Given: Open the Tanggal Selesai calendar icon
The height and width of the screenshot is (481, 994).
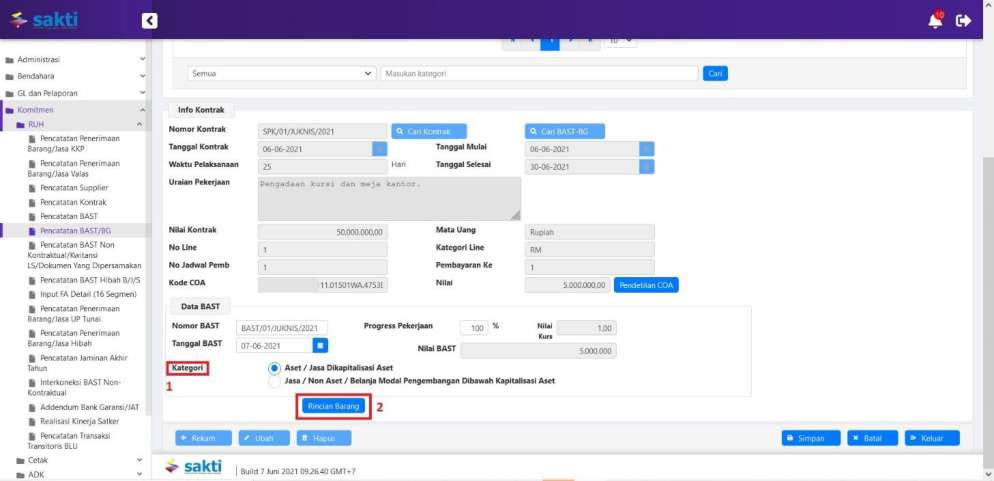Looking at the screenshot, I should [647, 166].
